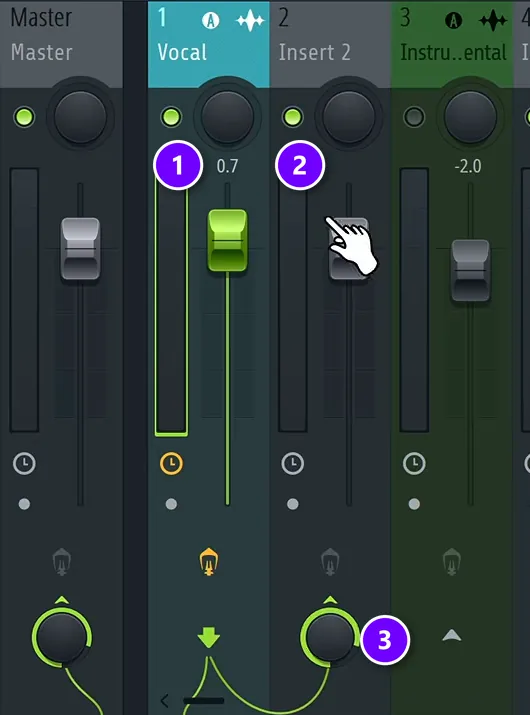The image size is (530, 715).
Task: Click the Vocal track pan knob
Action: pos(228,117)
